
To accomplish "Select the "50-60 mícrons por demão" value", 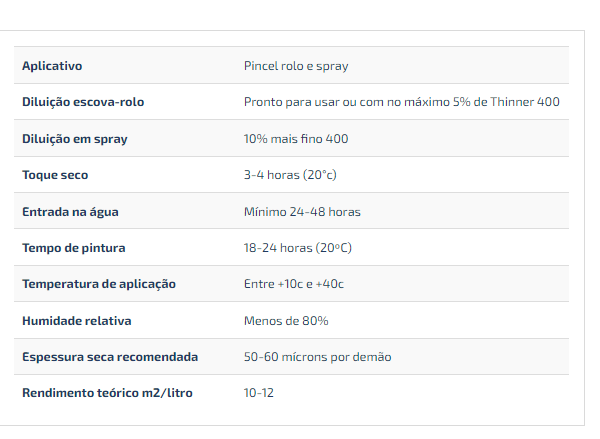I will [x=317, y=357].
